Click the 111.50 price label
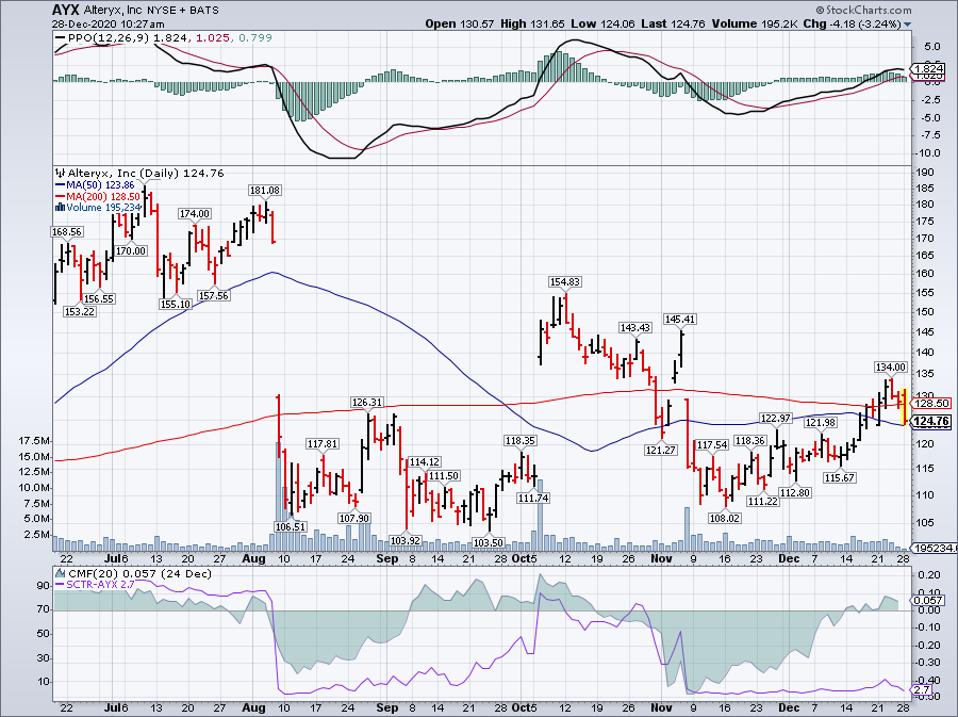This screenshot has width=958, height=717. (x=444, y=476)
